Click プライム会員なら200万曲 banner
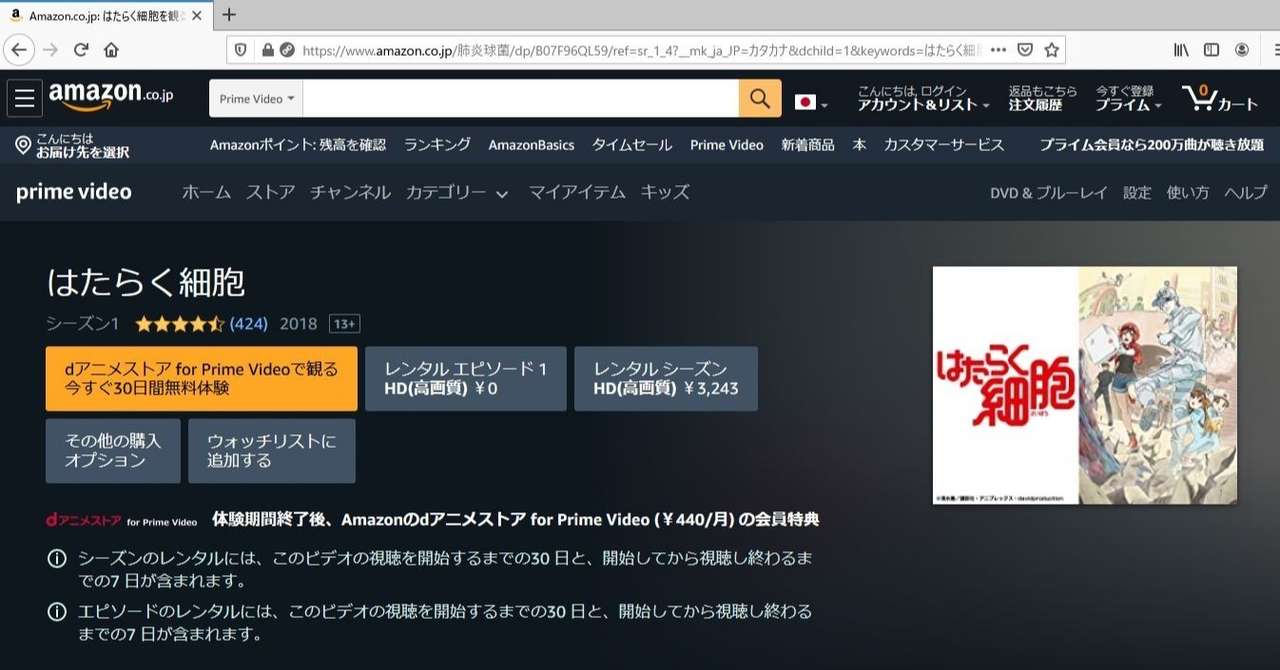Screen dimensions: 1280x670 tap(1151, 145)
